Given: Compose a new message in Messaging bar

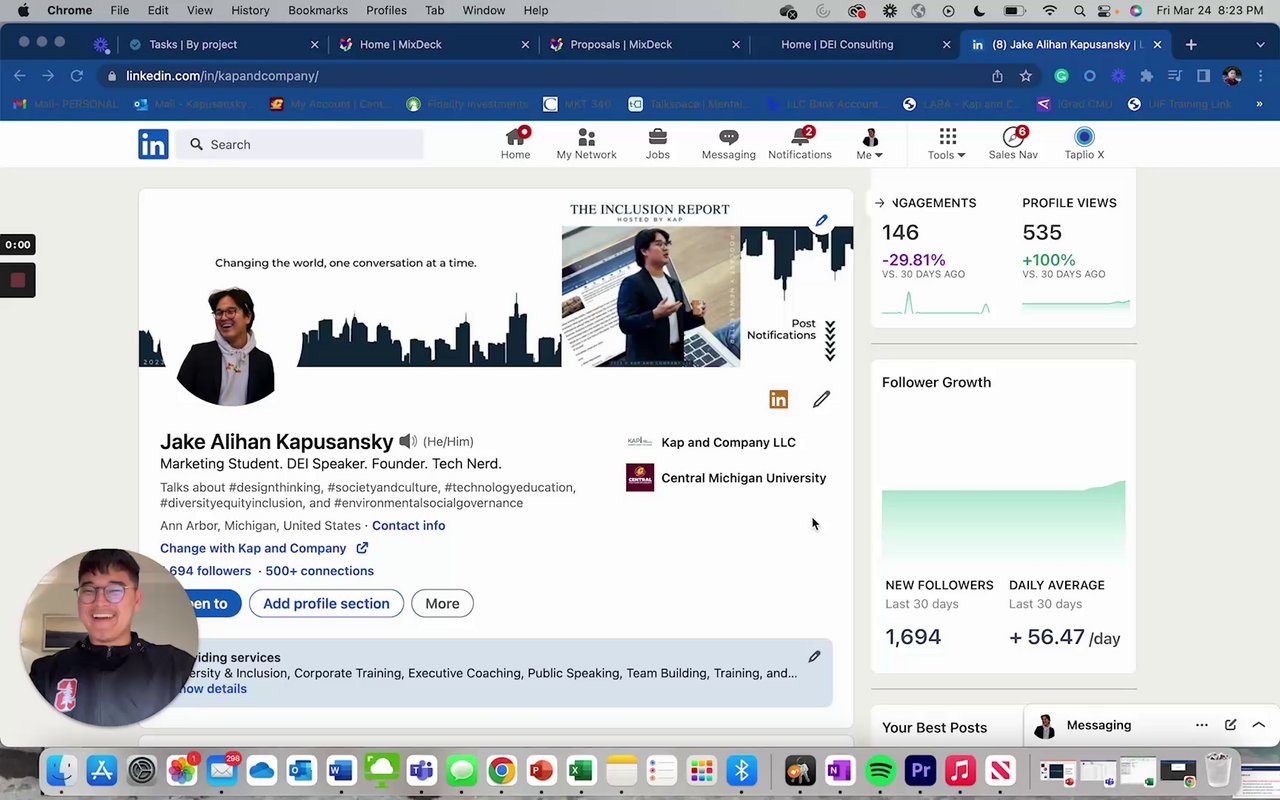Looking at the screenshot, I should [x=1230, y=725].
